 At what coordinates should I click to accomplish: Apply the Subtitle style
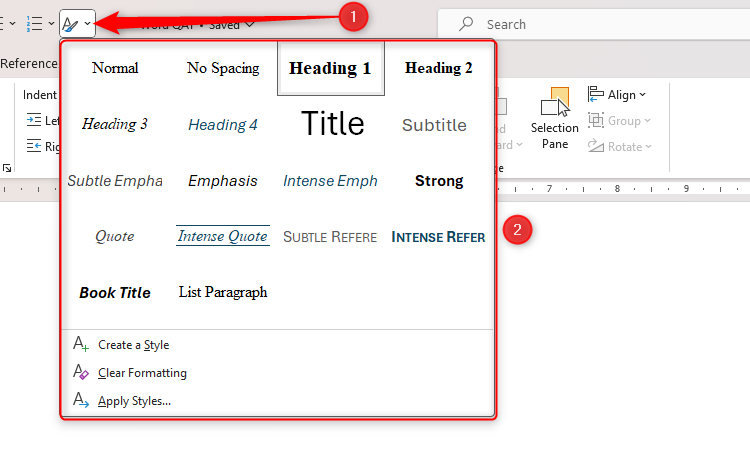(434, 125)
